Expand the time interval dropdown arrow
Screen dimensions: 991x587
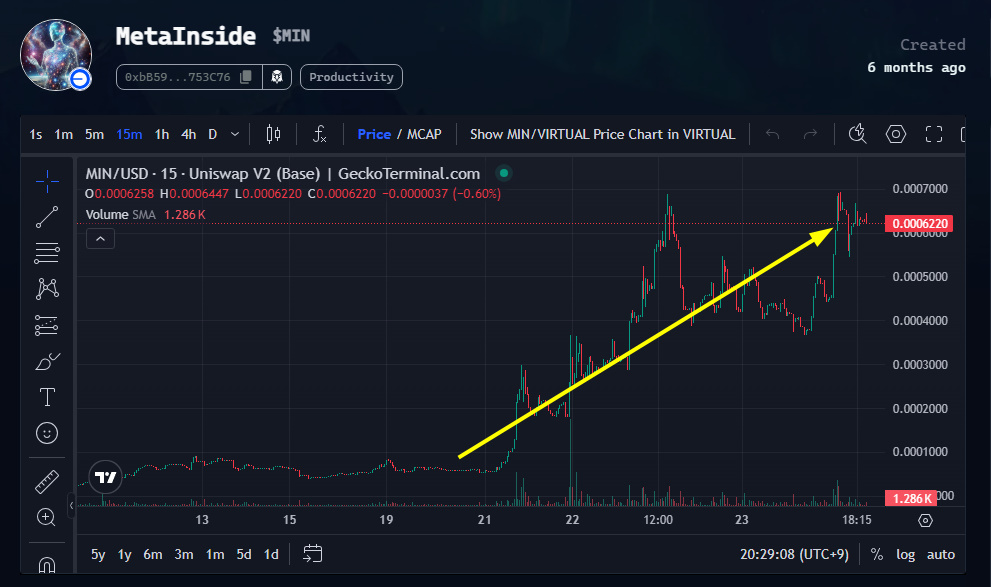click(235, 134)
